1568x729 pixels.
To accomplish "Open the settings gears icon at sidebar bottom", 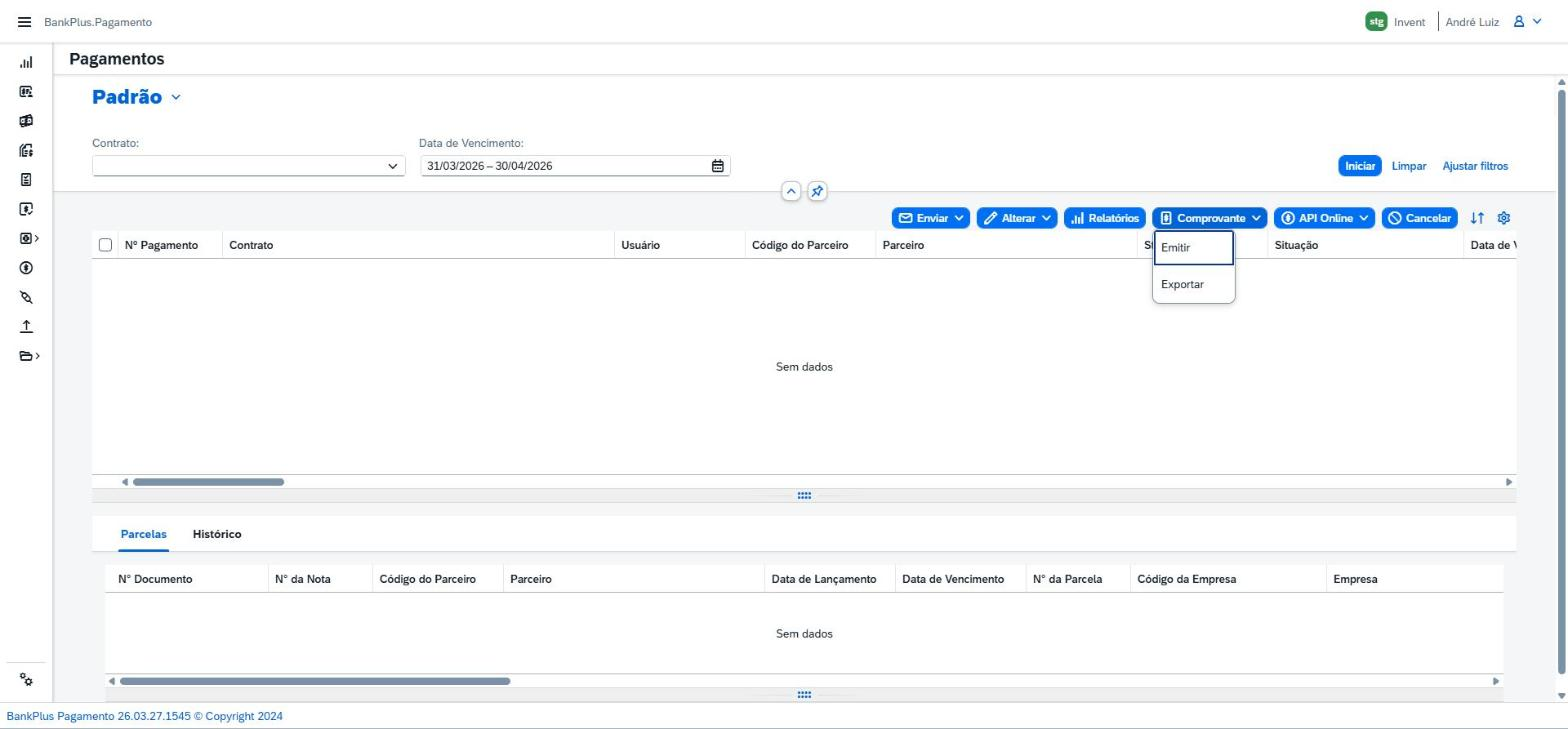I will click(x=26, y=680).
